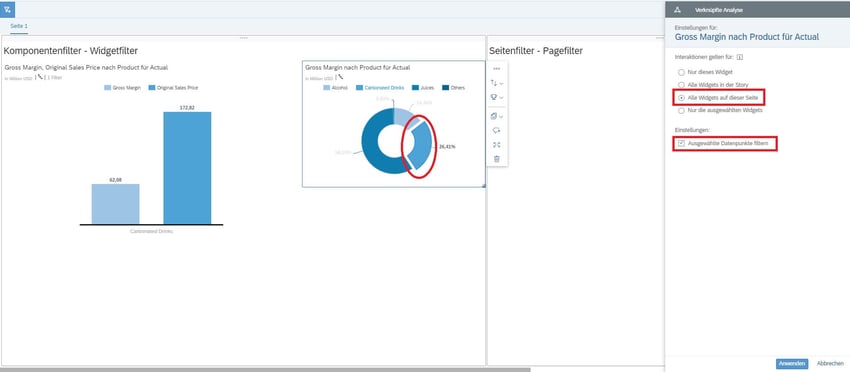Click the story filter icon at top-left
Screen dimensions: 850x372
pos(8,9)
